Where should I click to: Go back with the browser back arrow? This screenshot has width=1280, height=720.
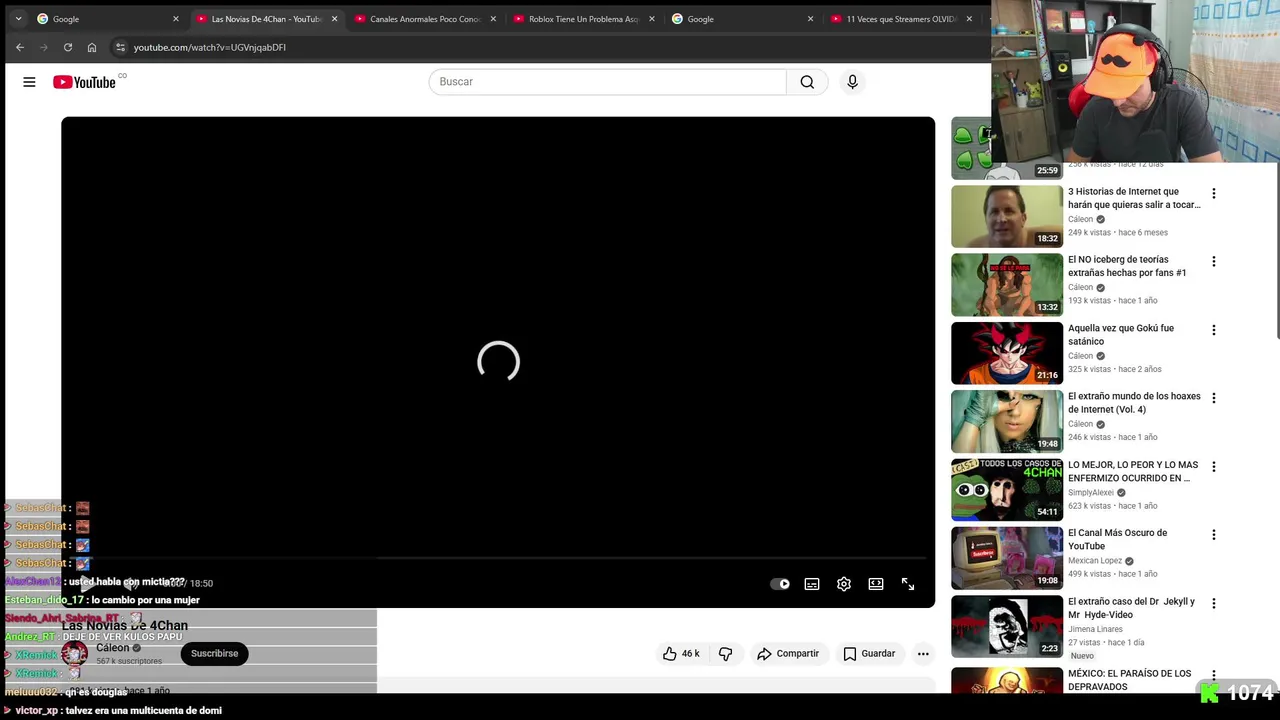point(20,47)
